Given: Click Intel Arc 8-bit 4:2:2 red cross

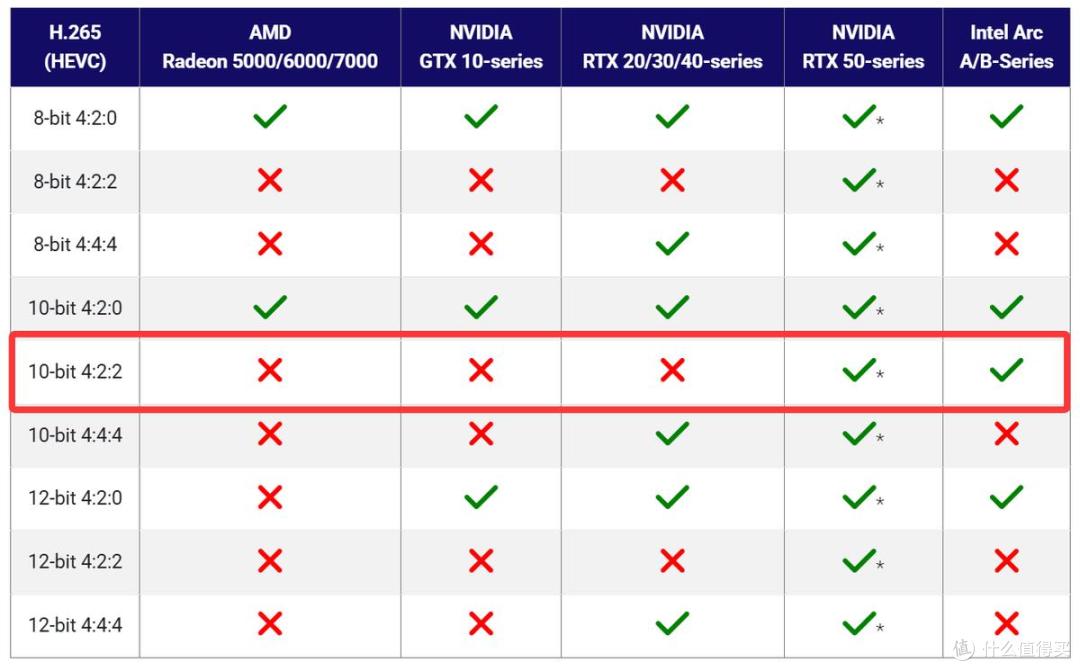Looking at the screenshot, I should click(1006, 180).
